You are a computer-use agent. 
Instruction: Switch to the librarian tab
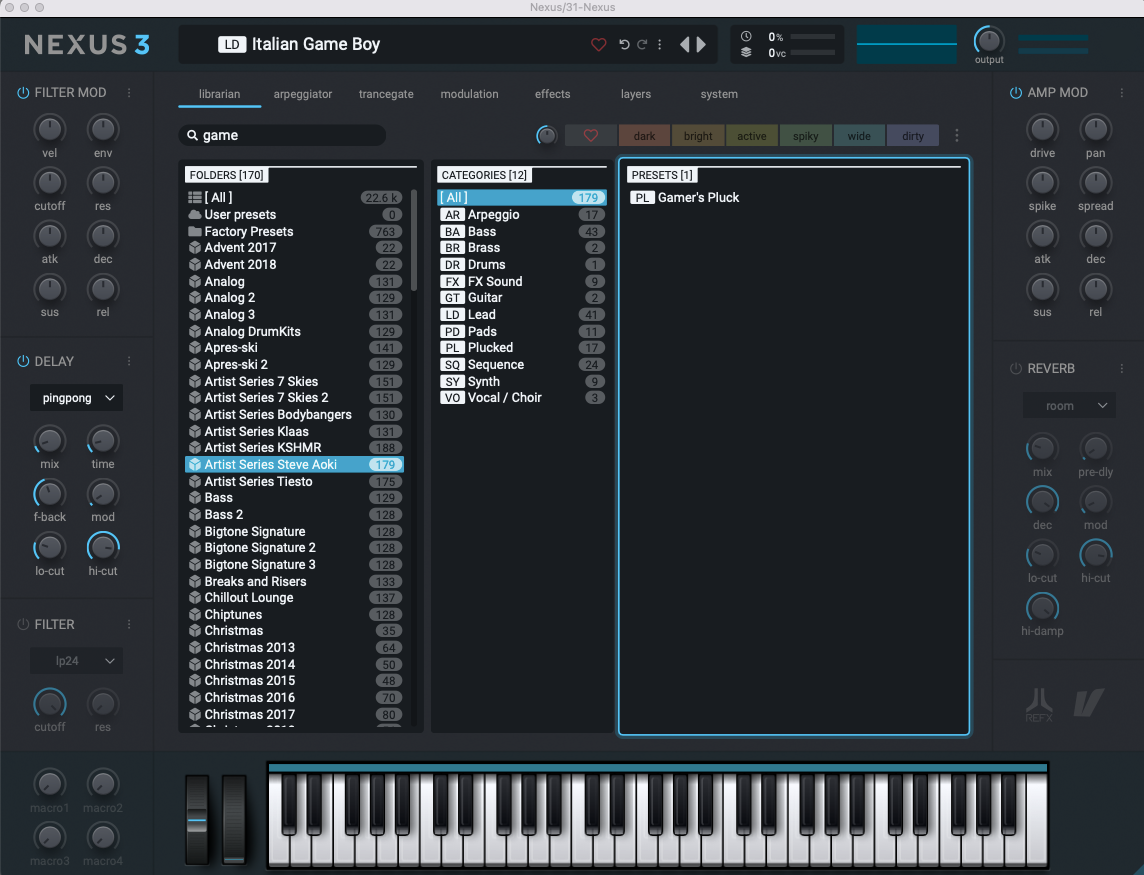pos(220,94)
